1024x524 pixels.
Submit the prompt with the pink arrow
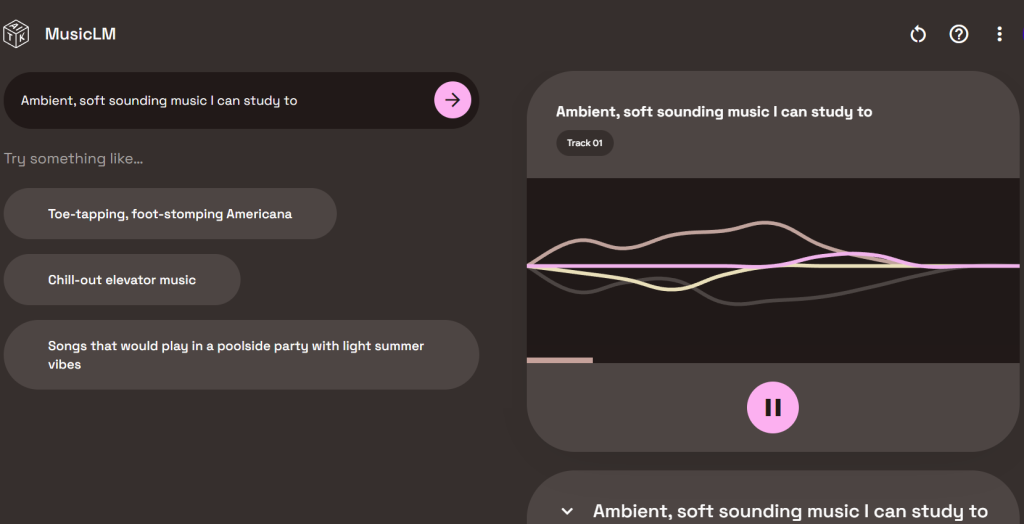(x=452, y=100)
